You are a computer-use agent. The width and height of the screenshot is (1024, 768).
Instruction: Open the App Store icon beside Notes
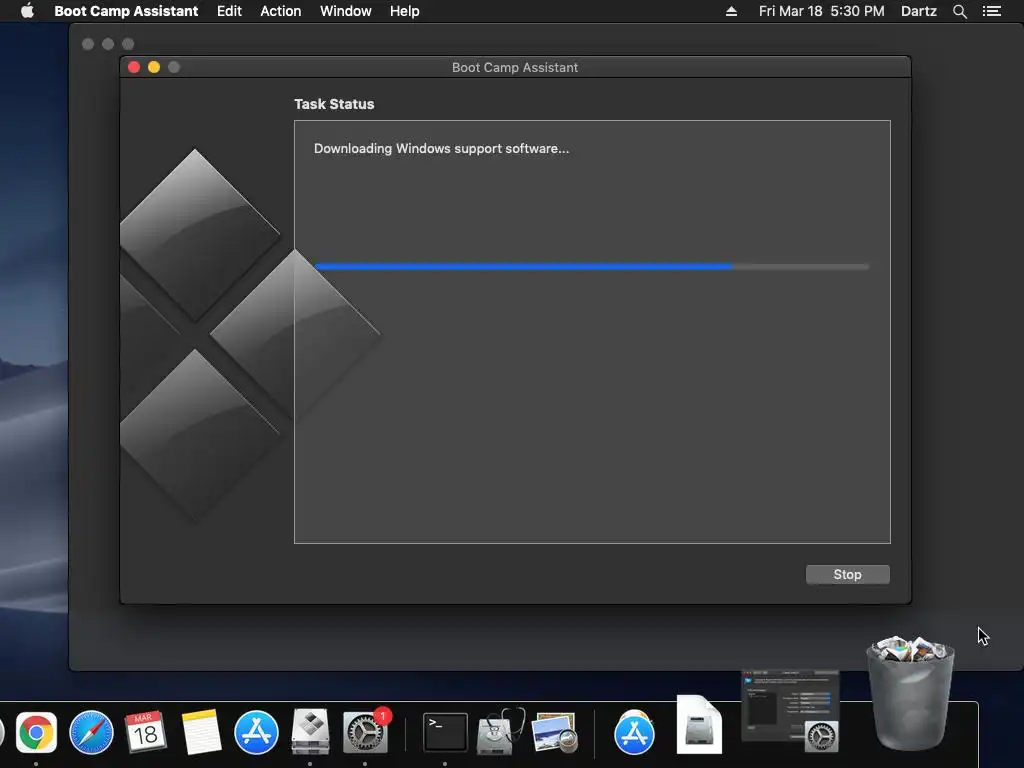pos(256,733)
